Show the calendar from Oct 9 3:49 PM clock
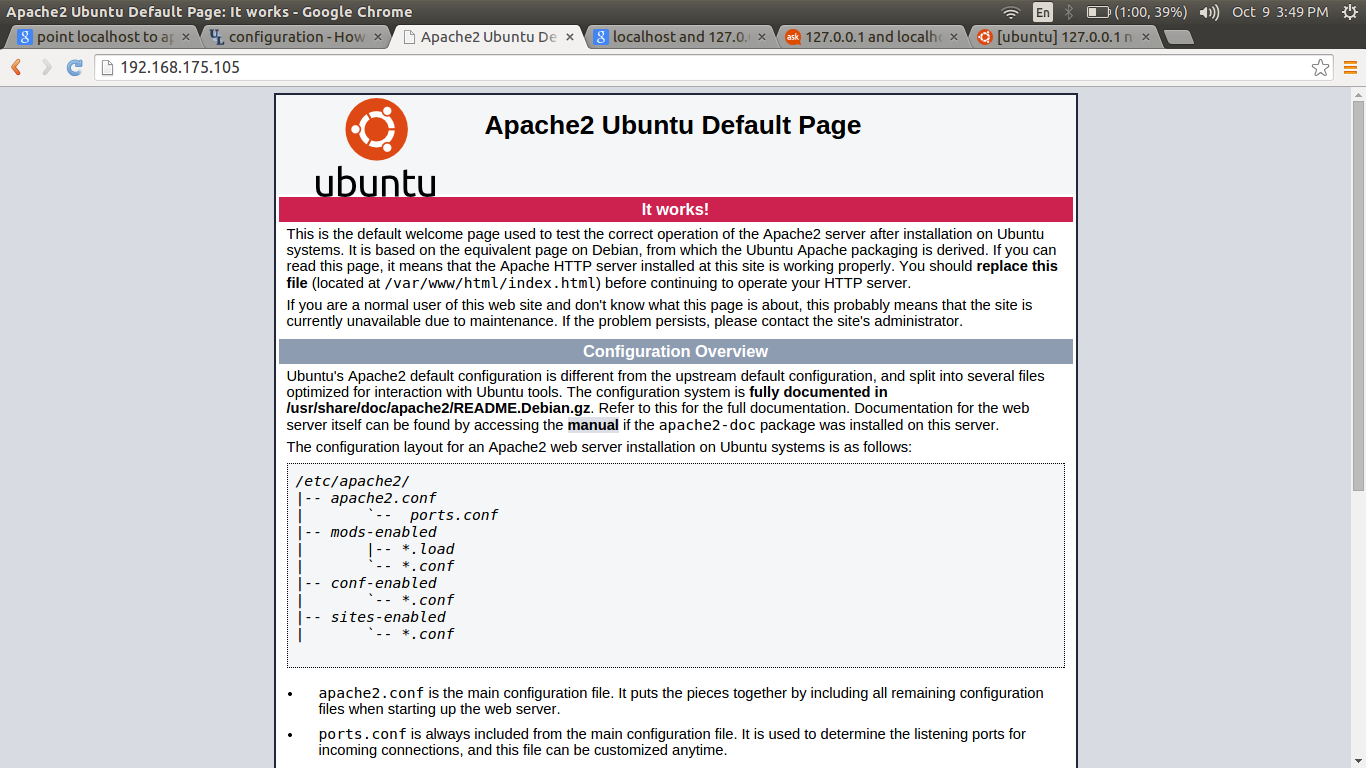The height and width of the screenshot is (768, 1366). pyautogui.click(x=1280, y=12)
